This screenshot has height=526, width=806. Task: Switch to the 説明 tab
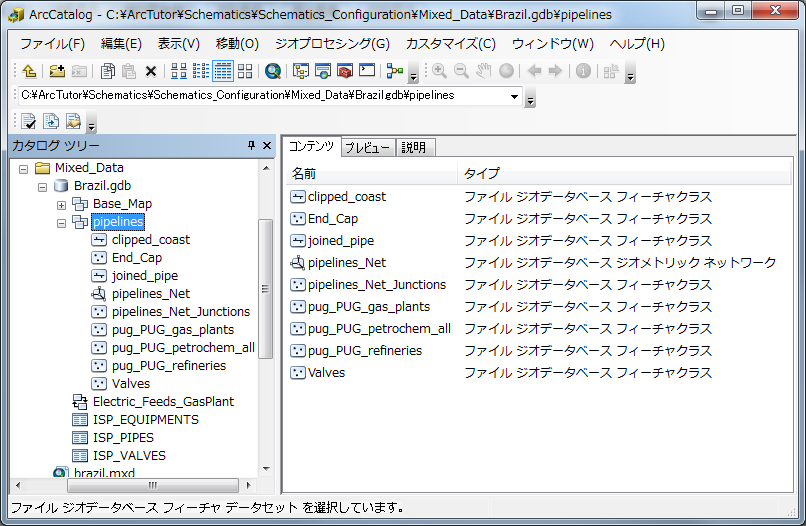[x=414, y=148]
